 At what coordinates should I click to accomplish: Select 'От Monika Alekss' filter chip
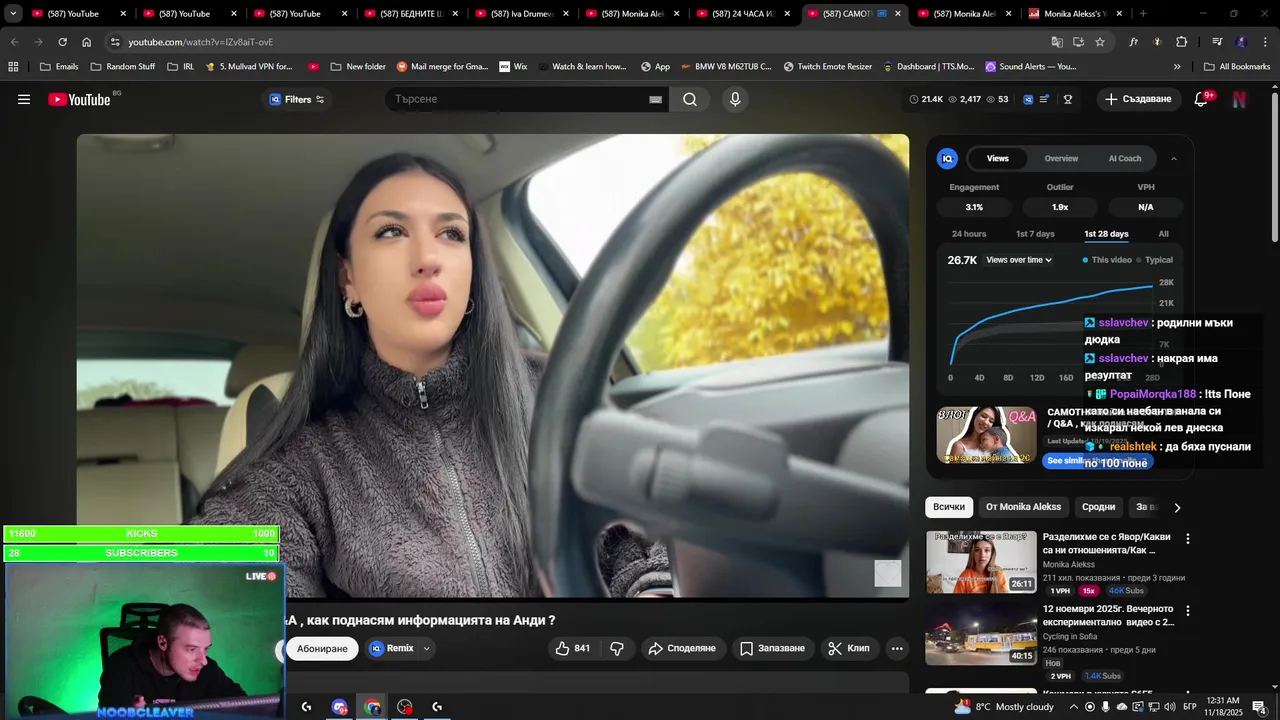click(x=1023, y=507)
